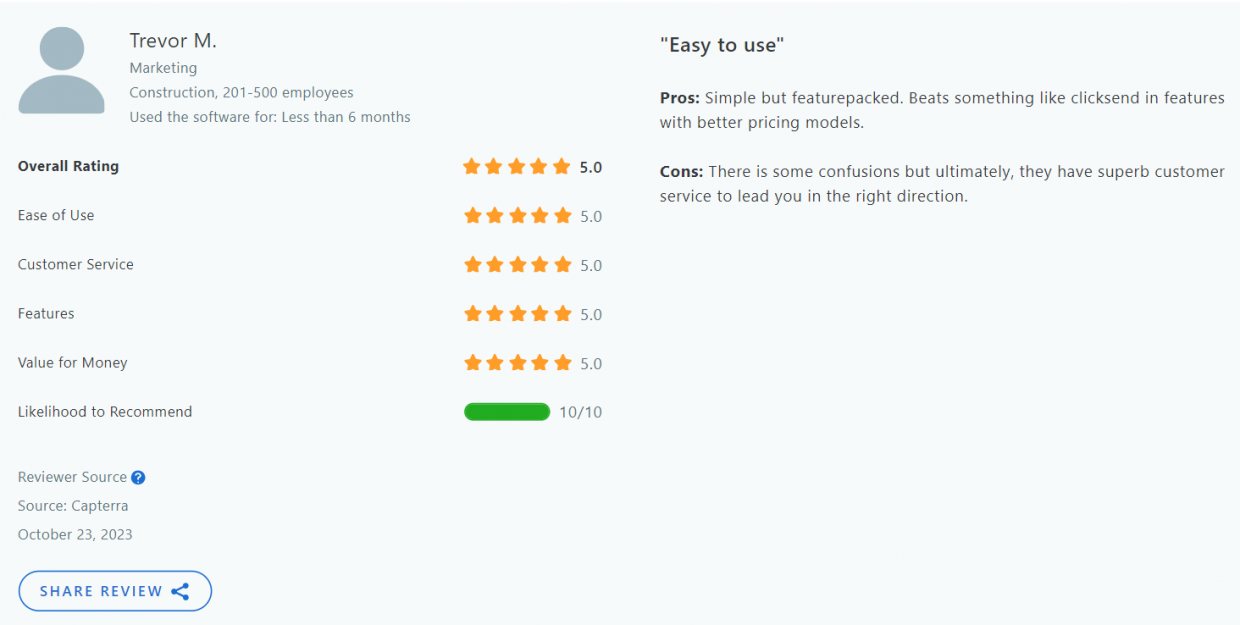Click the Source: Capterra text
This screenshot has width=1240, height=625.
pos(72,505)
